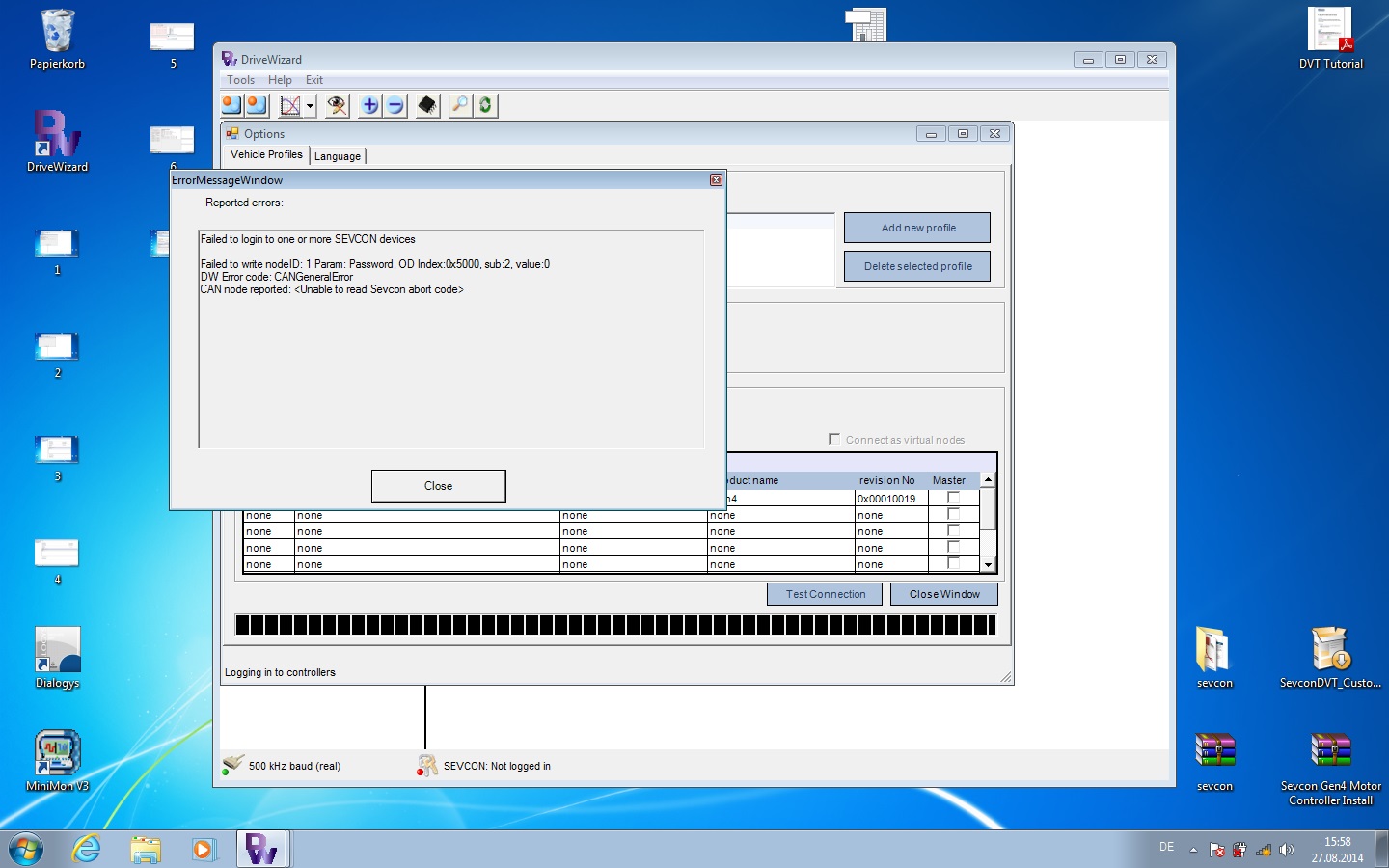Image resolution: width=1389 pixels, height=868 pixels.
Task: Select DriveWizard desktop shortcut
Action: 57,142
